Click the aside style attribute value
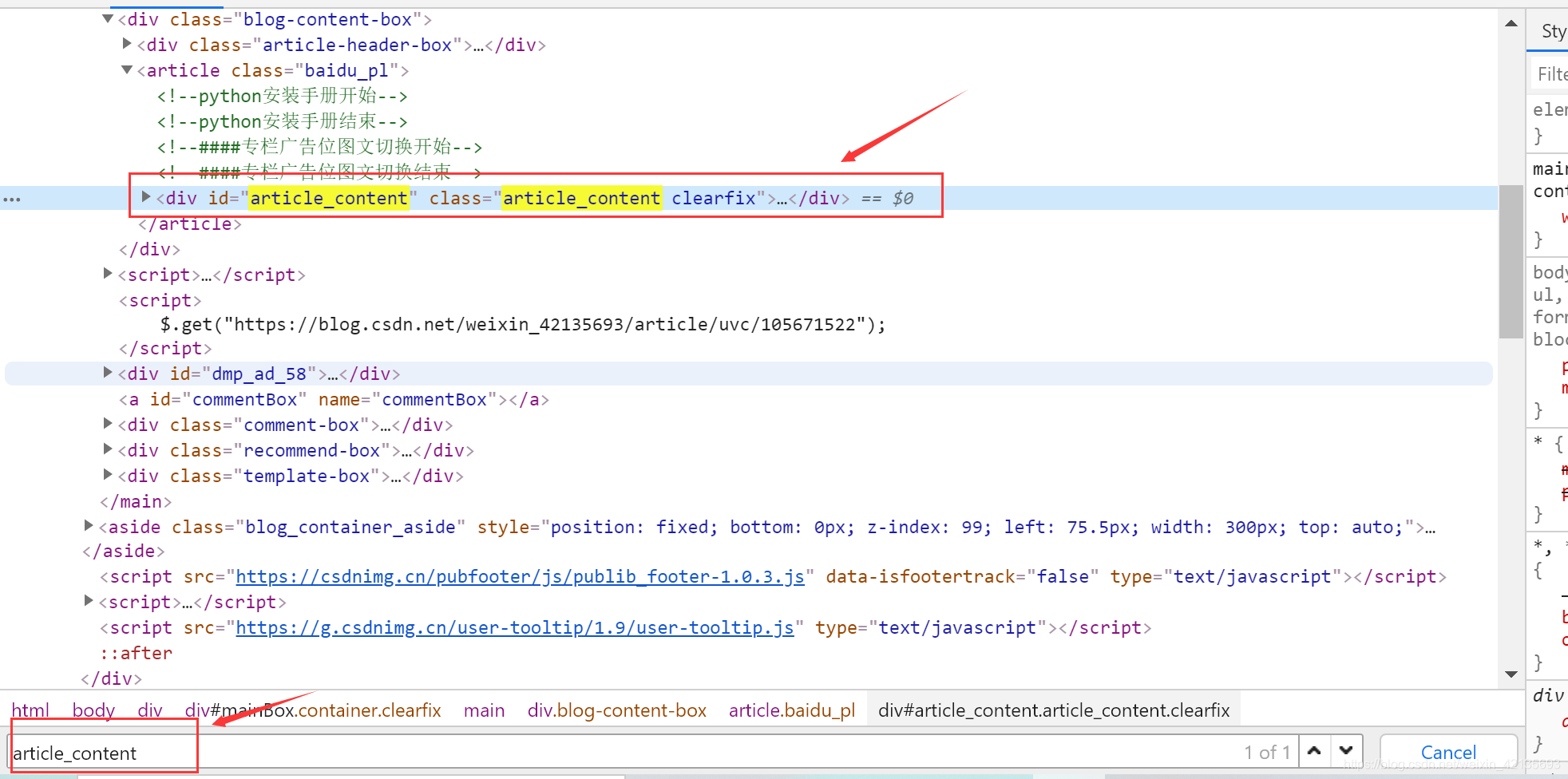Viewport: 1568px width, 779px height. point(976,527)
